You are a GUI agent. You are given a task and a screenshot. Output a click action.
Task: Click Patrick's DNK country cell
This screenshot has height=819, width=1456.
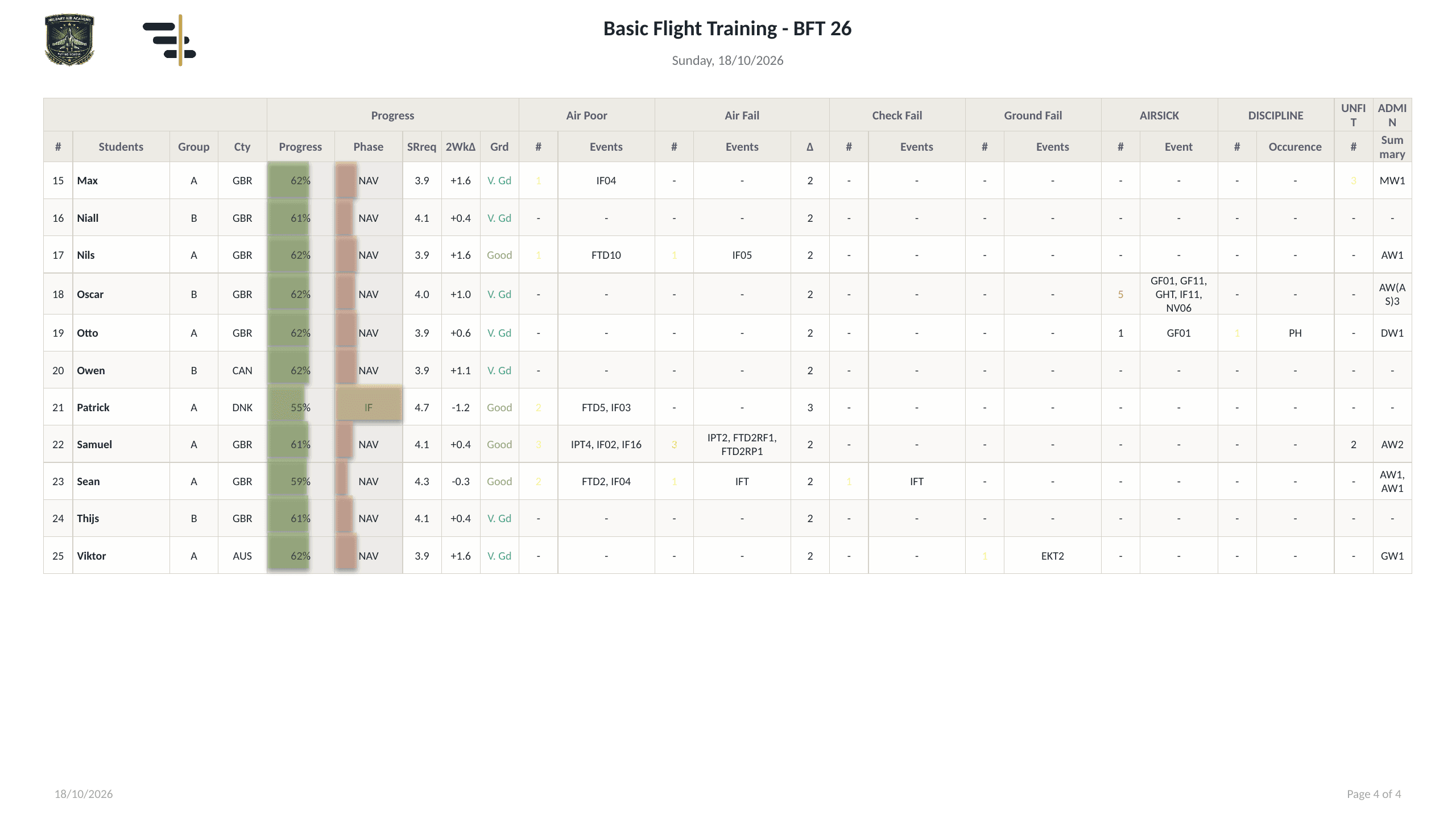coord(242,408)
